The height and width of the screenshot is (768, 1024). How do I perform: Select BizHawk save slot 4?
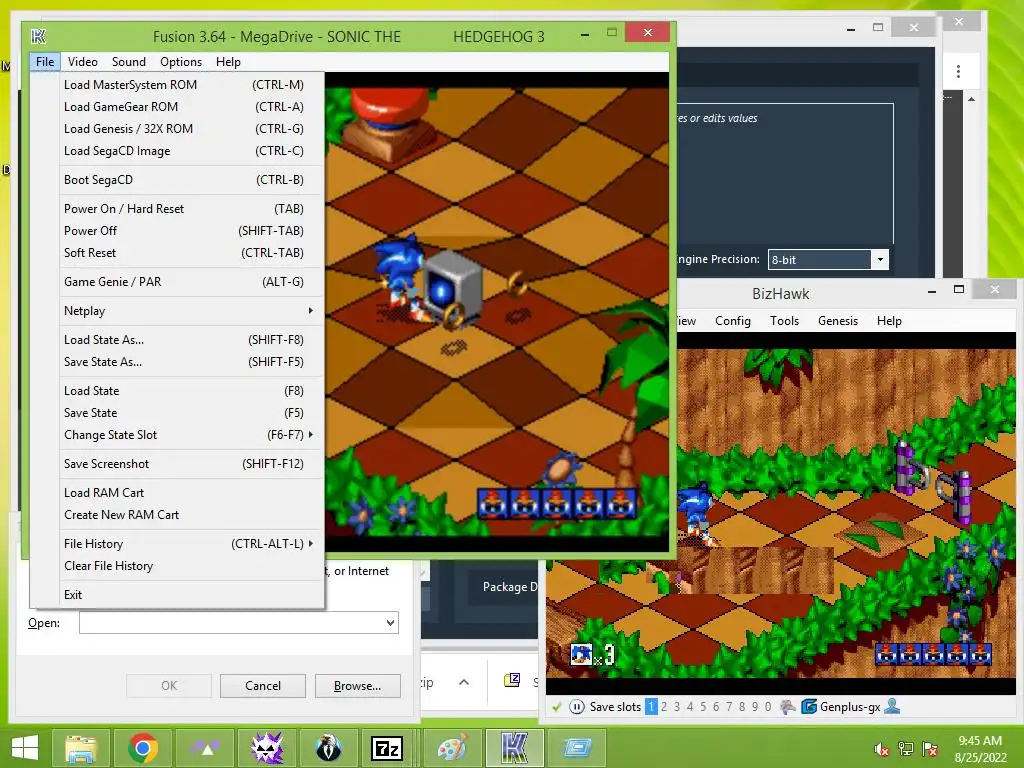(690, 707)
